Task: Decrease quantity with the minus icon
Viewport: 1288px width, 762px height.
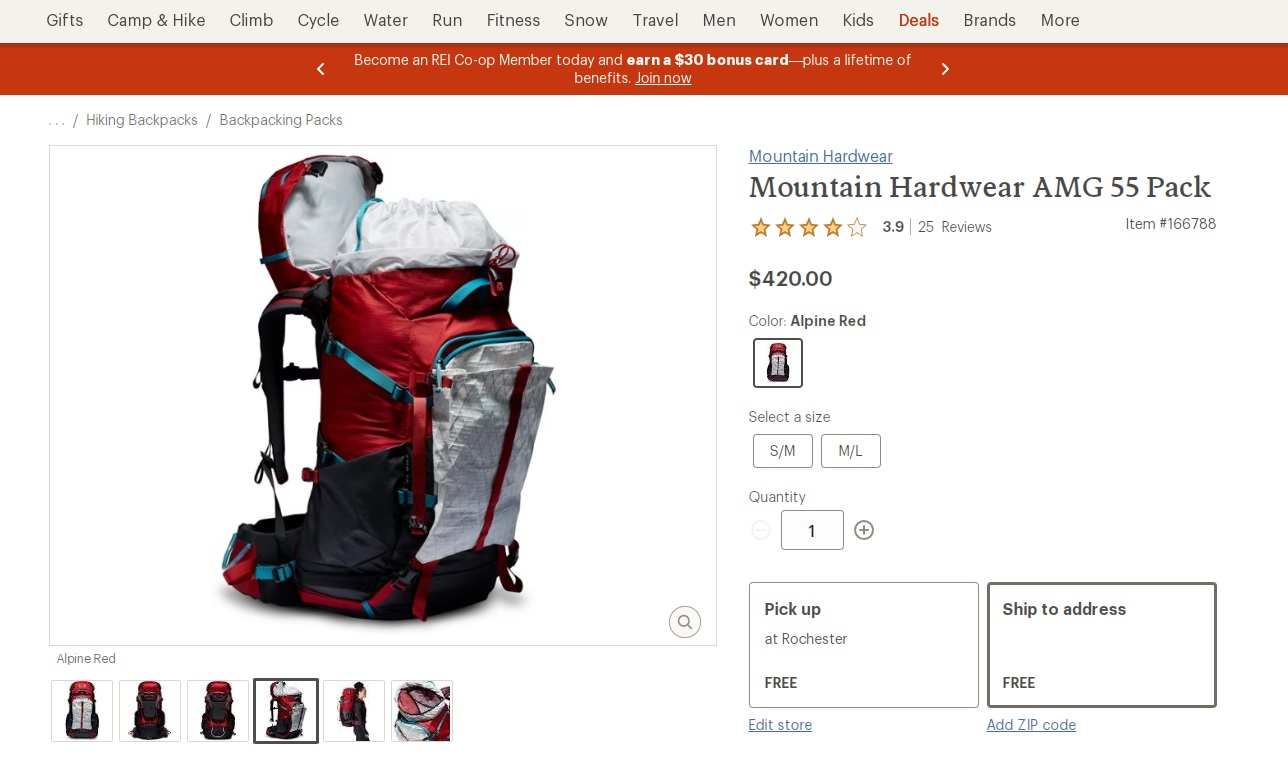Action: pyautogui.click(x=761, y=530)
